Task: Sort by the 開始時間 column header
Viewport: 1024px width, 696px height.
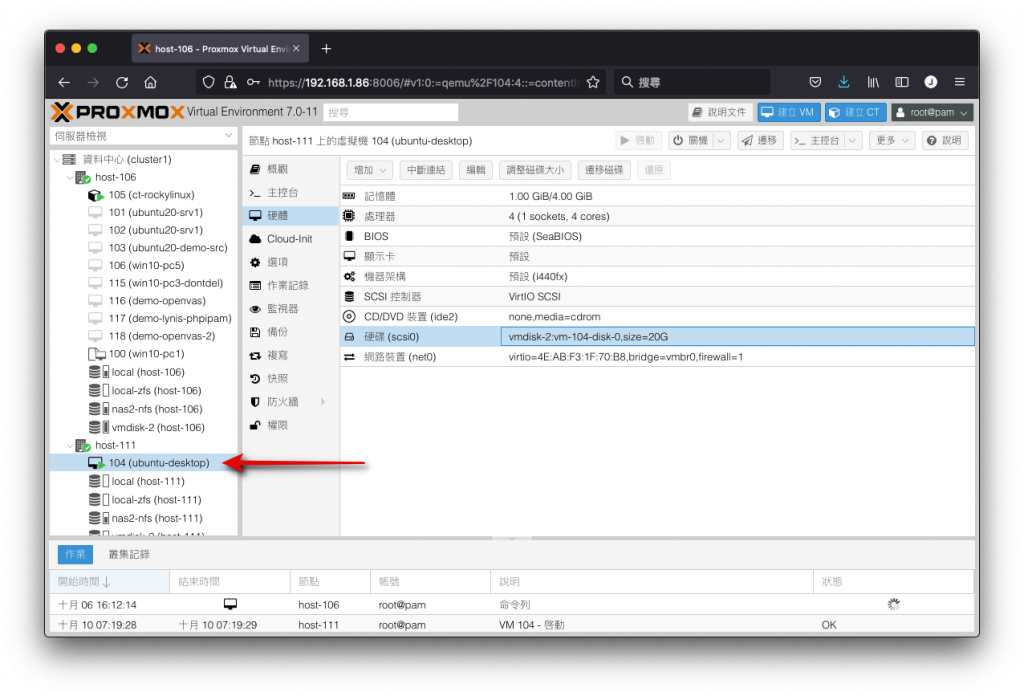Action: pos(110,581)
